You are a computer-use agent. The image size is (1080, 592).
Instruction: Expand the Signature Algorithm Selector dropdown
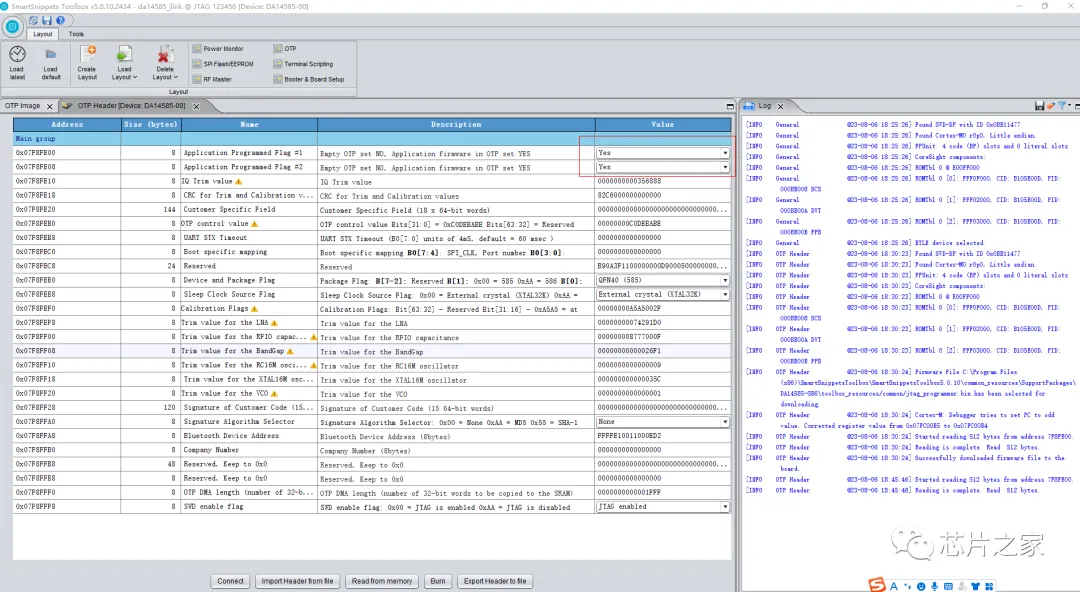(725, 422)
